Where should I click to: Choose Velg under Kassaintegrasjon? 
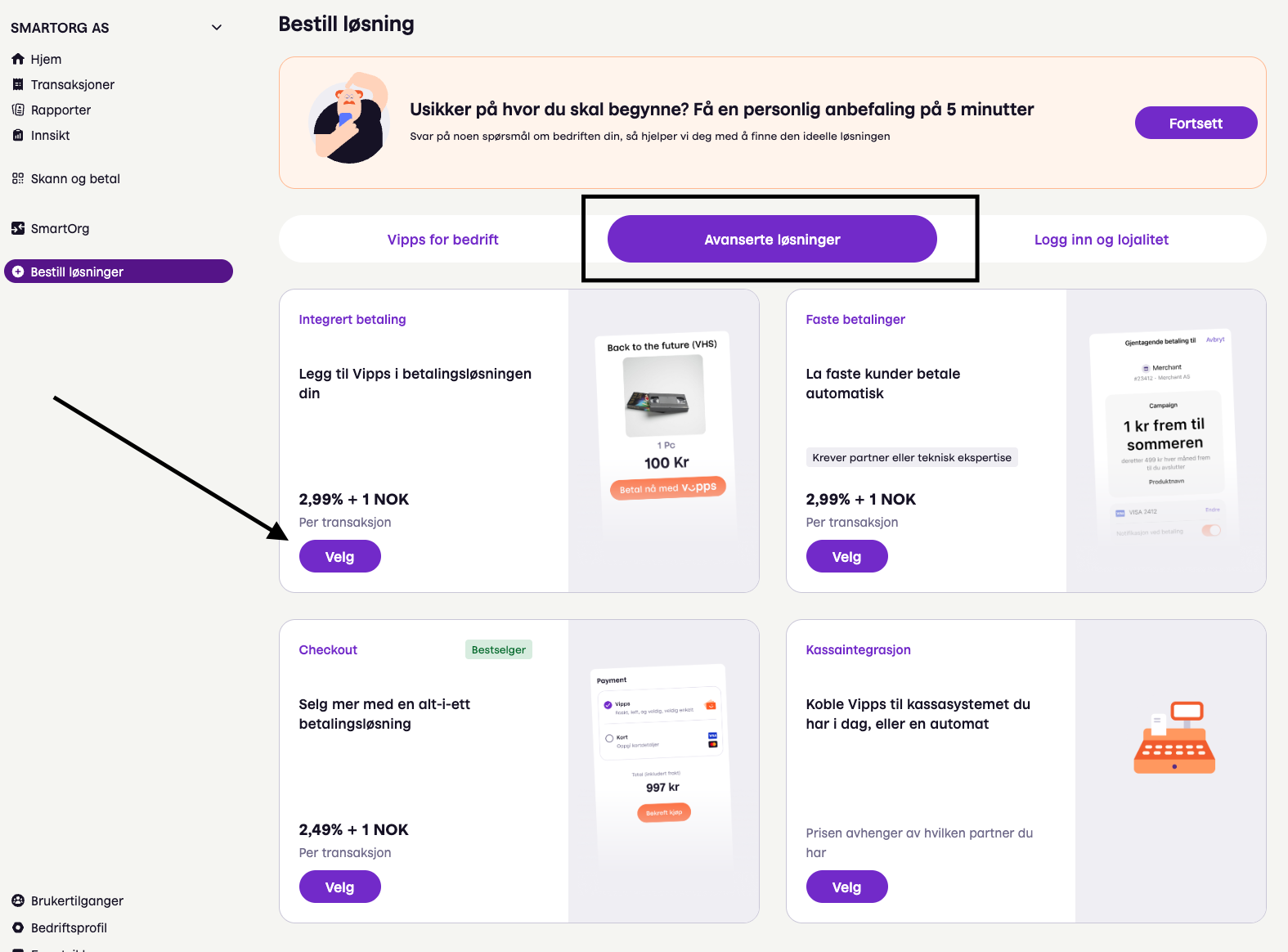[x=846, y=887]
